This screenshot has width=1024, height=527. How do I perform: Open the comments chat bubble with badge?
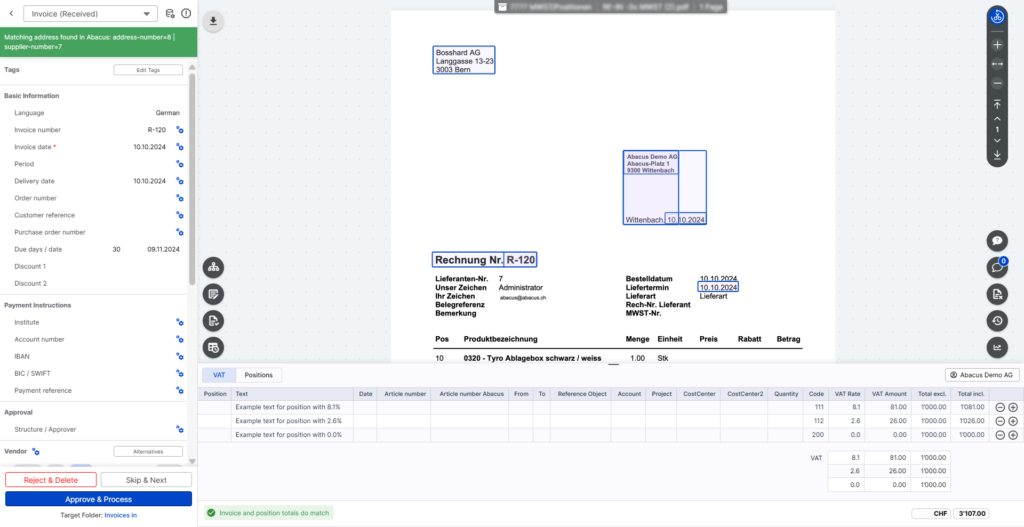coord(997,267)
